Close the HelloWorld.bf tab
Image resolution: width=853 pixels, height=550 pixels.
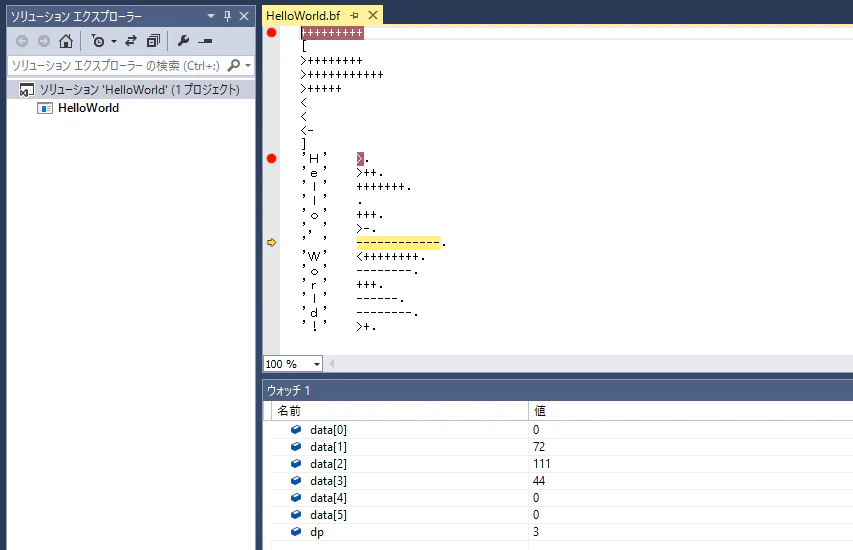point(373,15)
